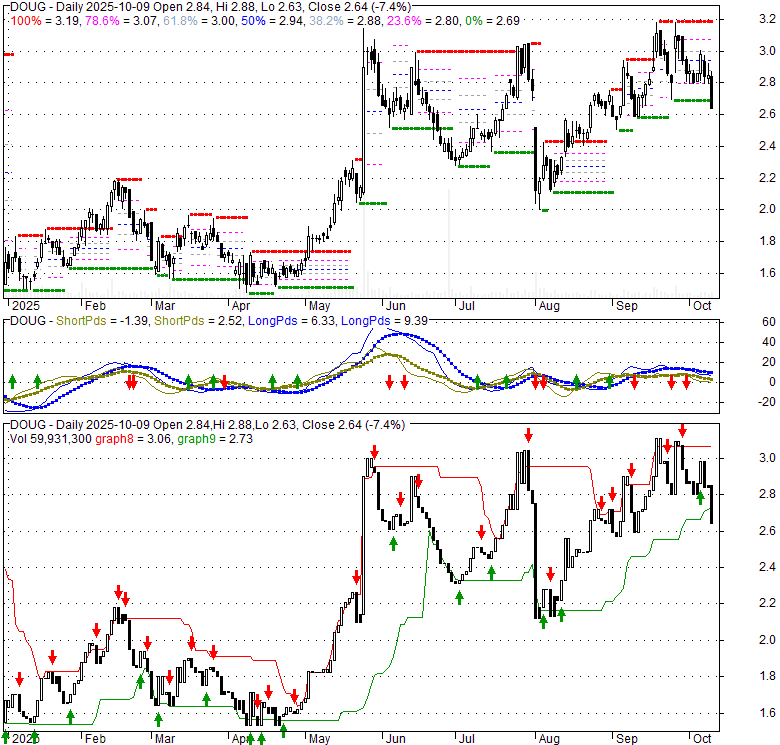Click the 1.8 price label on bottom chart axis
Viewport: 780px width, 745px height.
767,676
